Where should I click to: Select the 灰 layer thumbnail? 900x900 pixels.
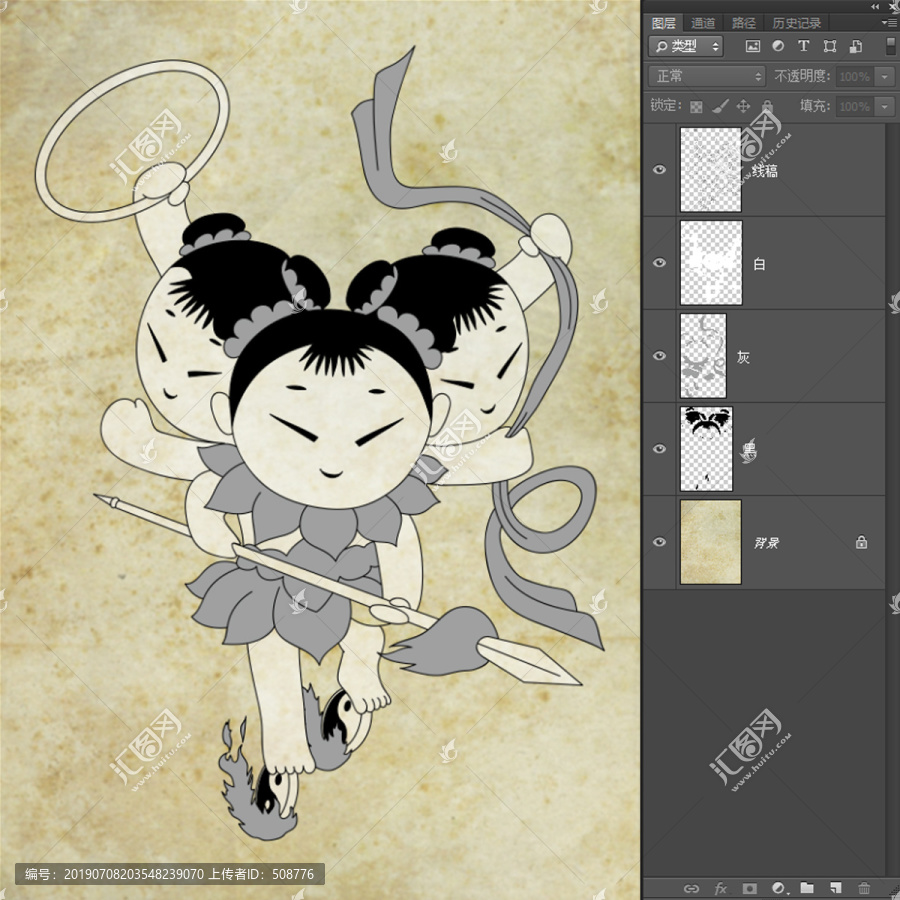point(703,355)
